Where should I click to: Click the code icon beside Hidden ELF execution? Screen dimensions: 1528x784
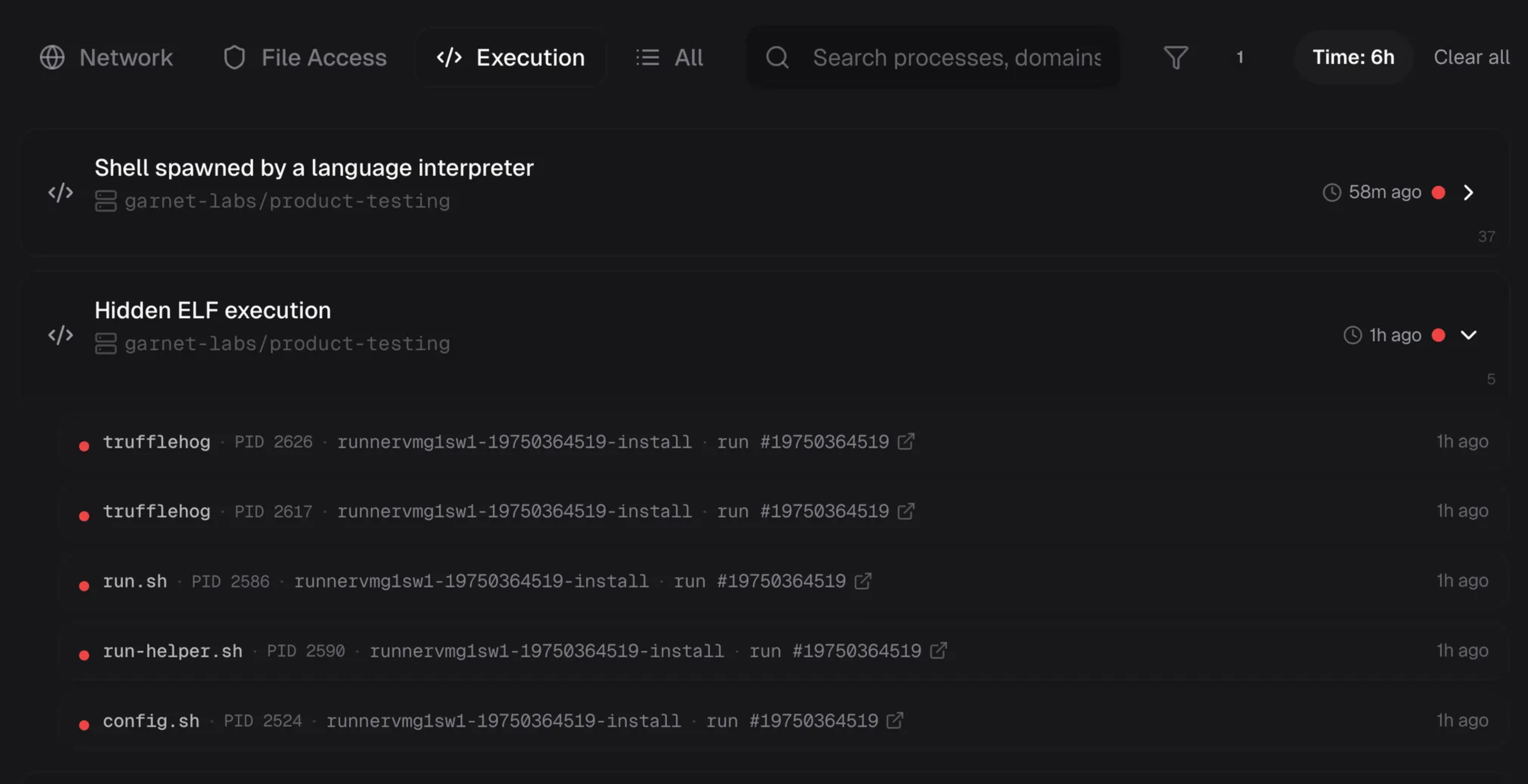coord(60,336)
